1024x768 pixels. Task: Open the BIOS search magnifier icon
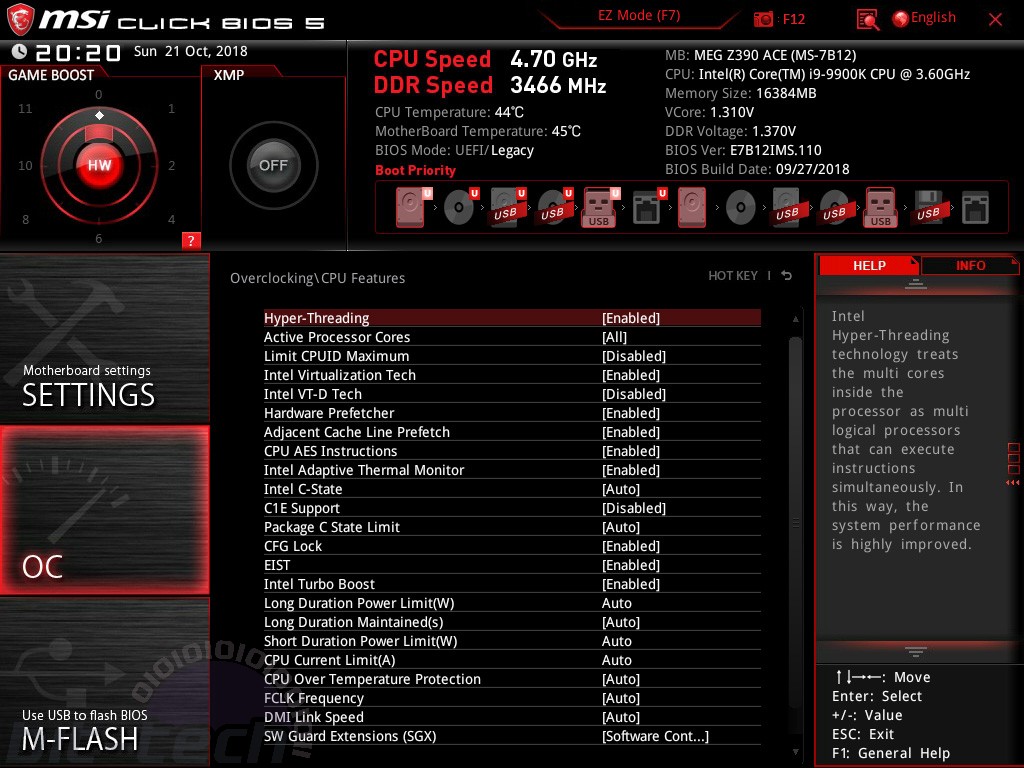click(867, 20)
